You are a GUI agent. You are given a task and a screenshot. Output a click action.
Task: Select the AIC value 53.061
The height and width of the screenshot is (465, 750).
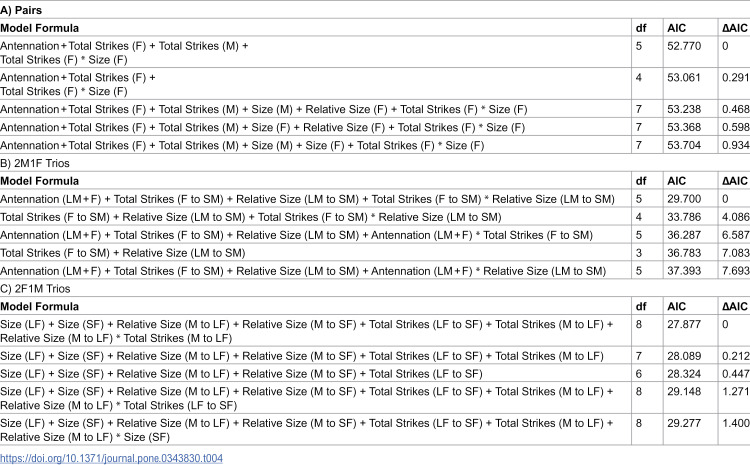[x=684, y=78]
